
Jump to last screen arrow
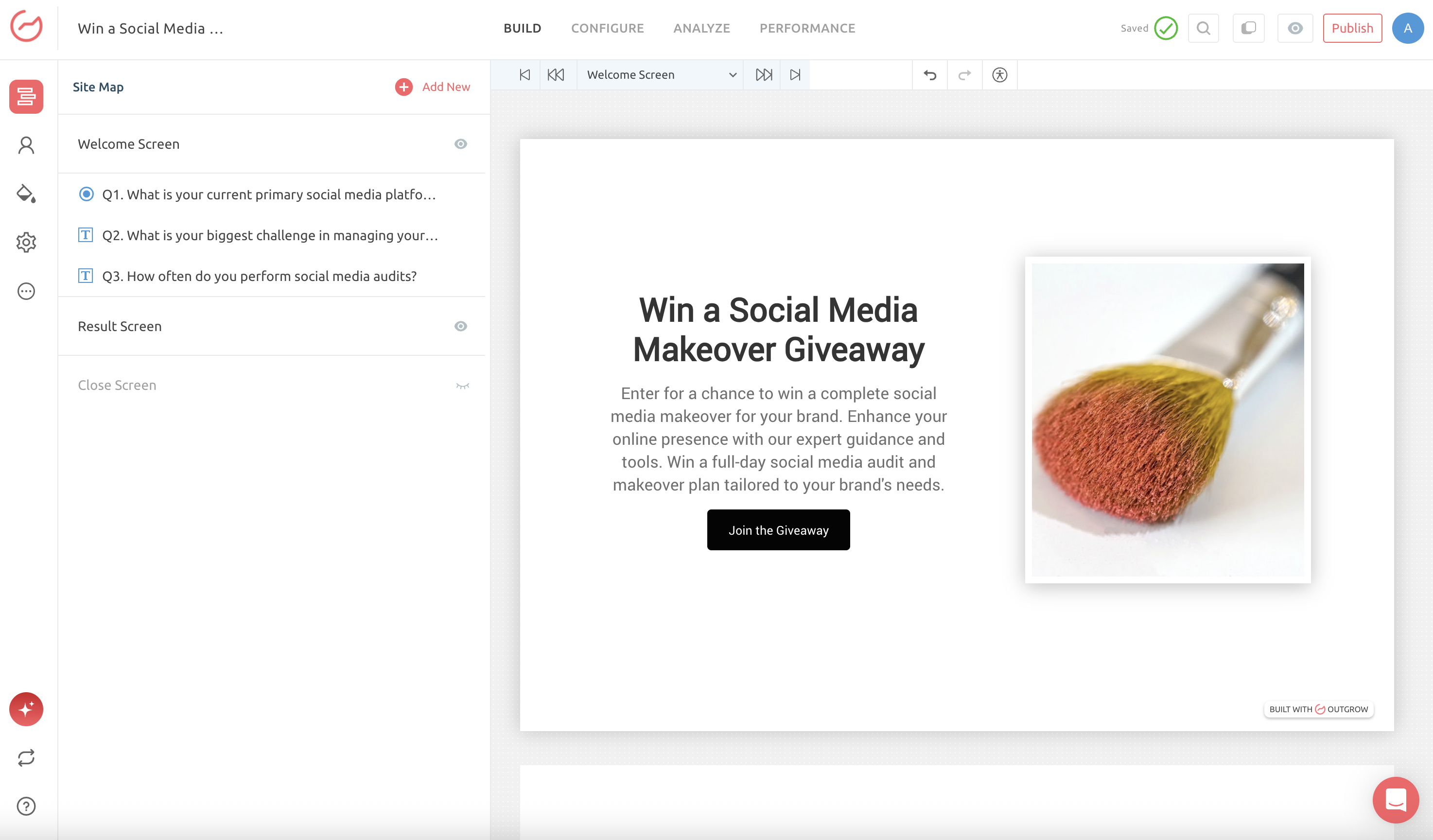pos(795,74)
